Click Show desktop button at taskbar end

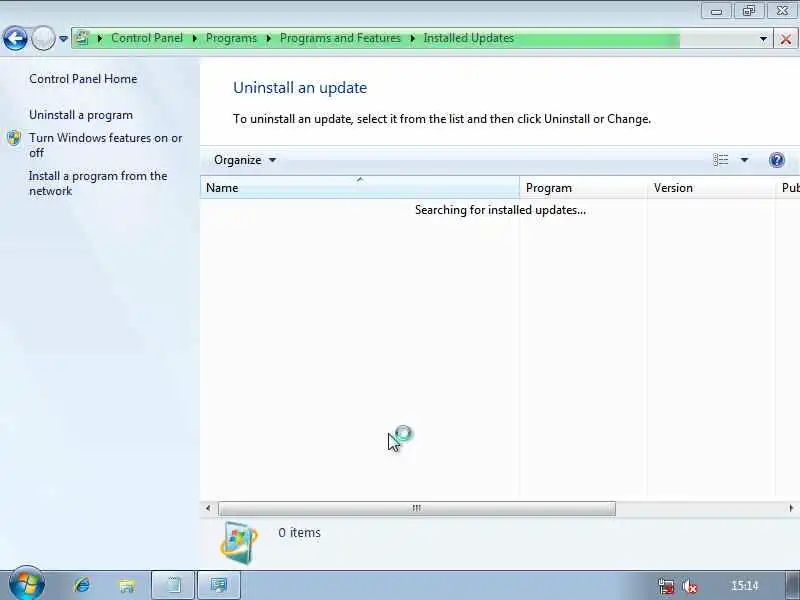[793, 586]
